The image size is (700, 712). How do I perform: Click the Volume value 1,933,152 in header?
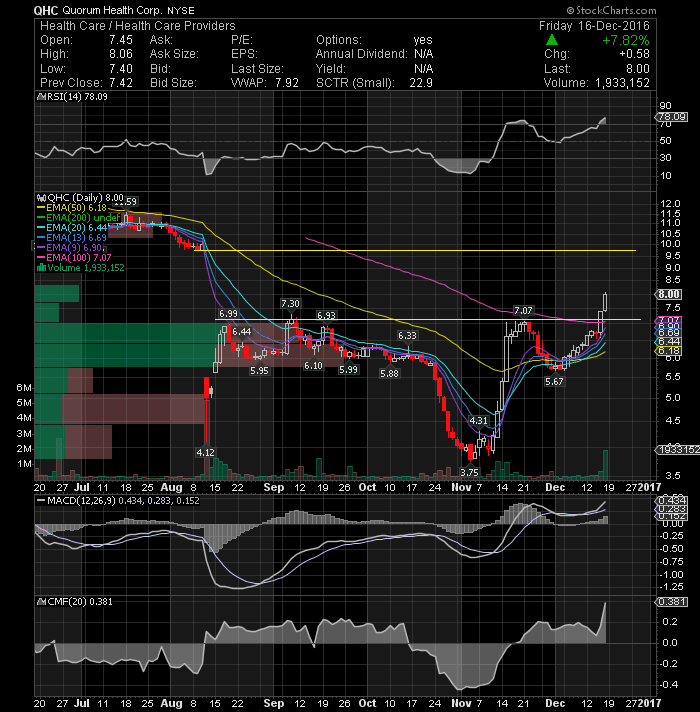pyautogui.click(x=622, y=83)
